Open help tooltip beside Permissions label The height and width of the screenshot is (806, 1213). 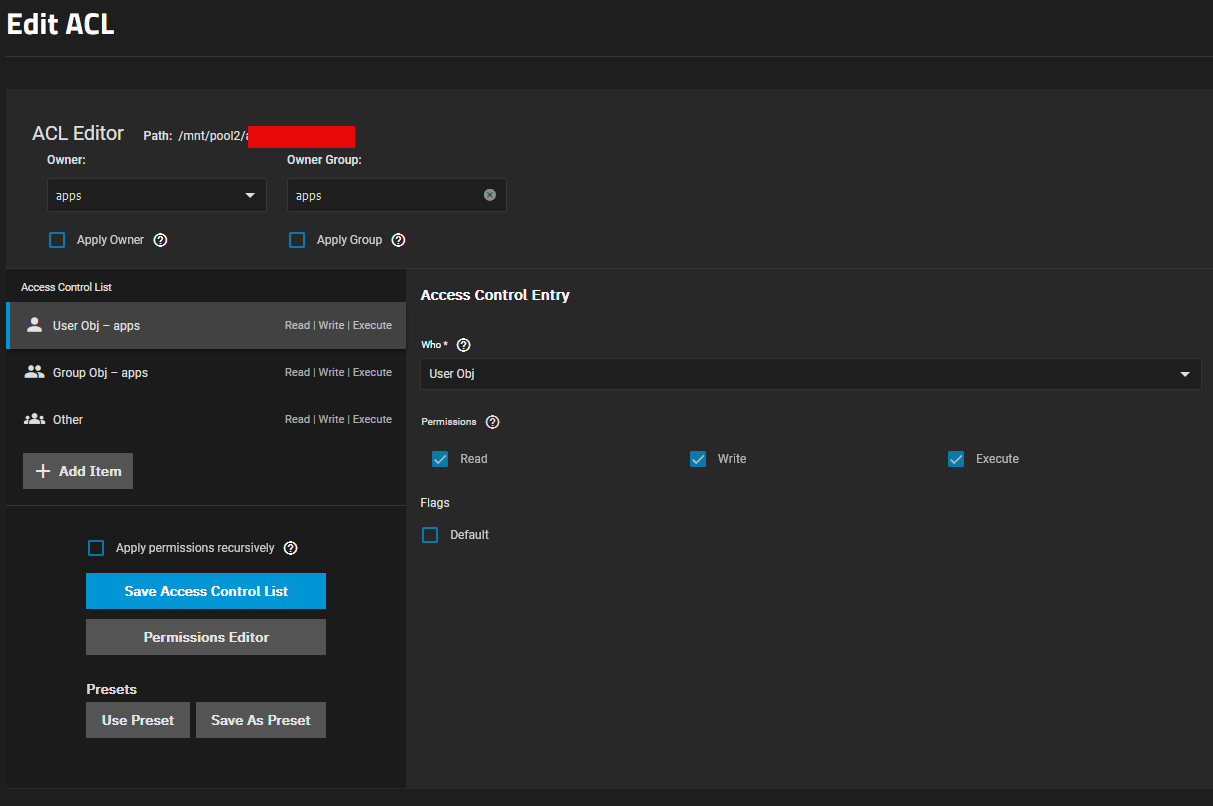click(x=492, y=422)
